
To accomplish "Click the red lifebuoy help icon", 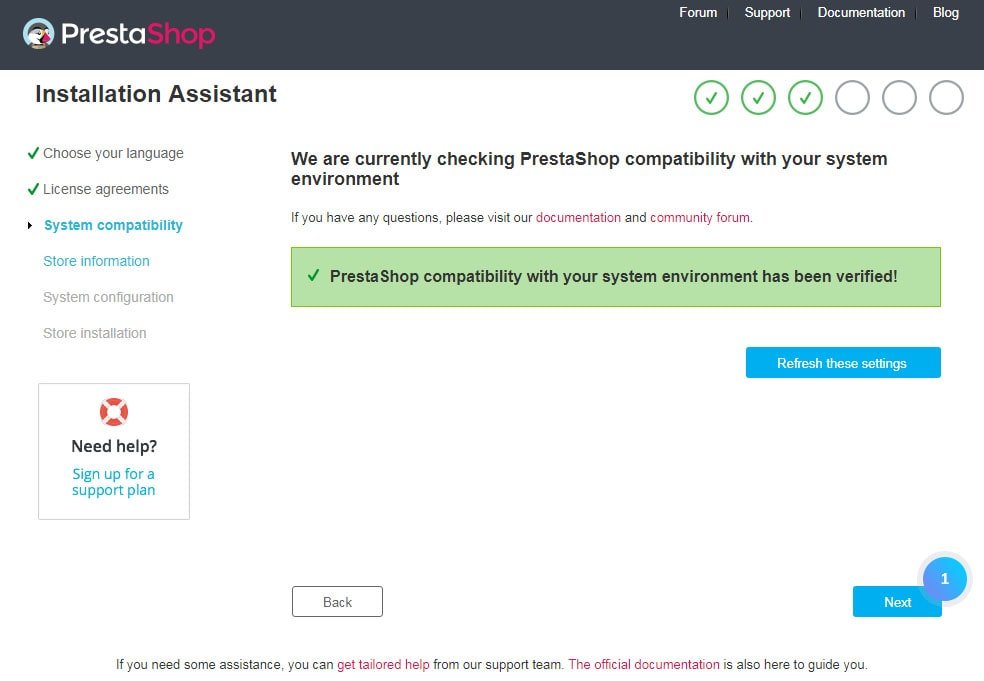I will point(114,412).
